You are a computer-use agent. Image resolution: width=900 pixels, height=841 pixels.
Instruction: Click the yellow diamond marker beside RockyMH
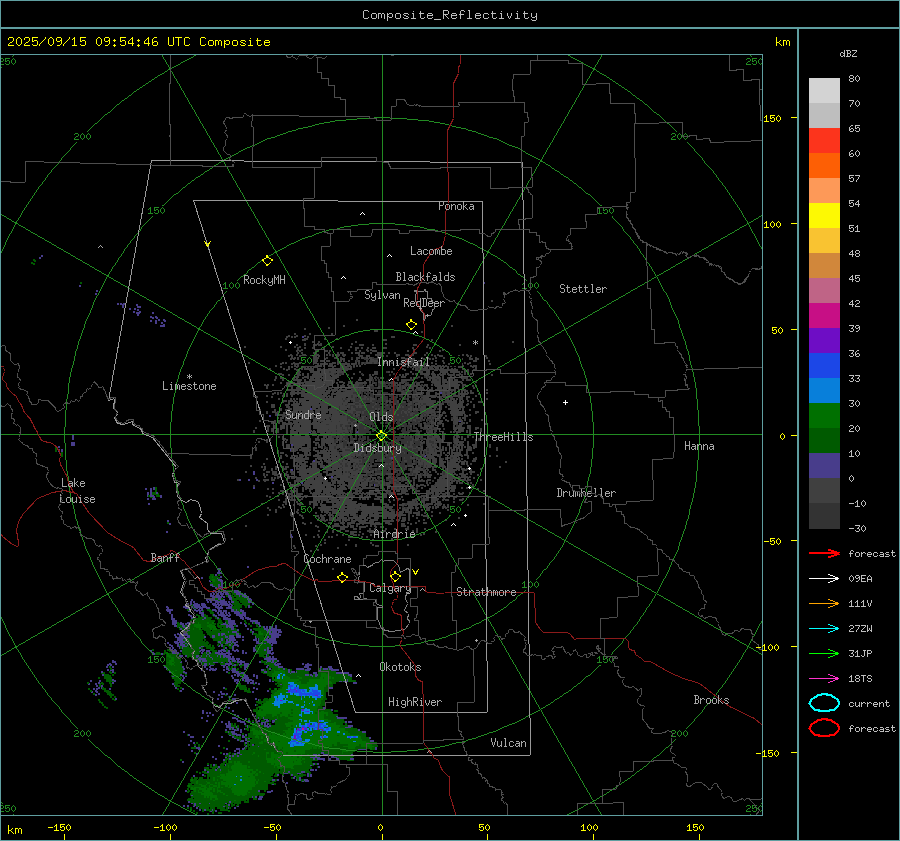[x=267, y=261]
